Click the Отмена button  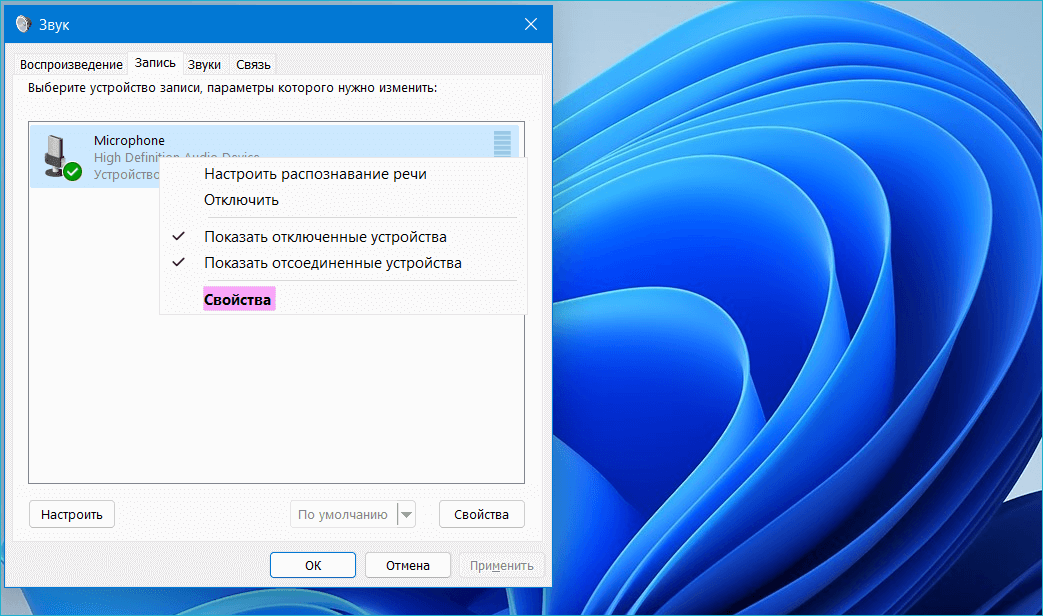[x=408, y=565]
